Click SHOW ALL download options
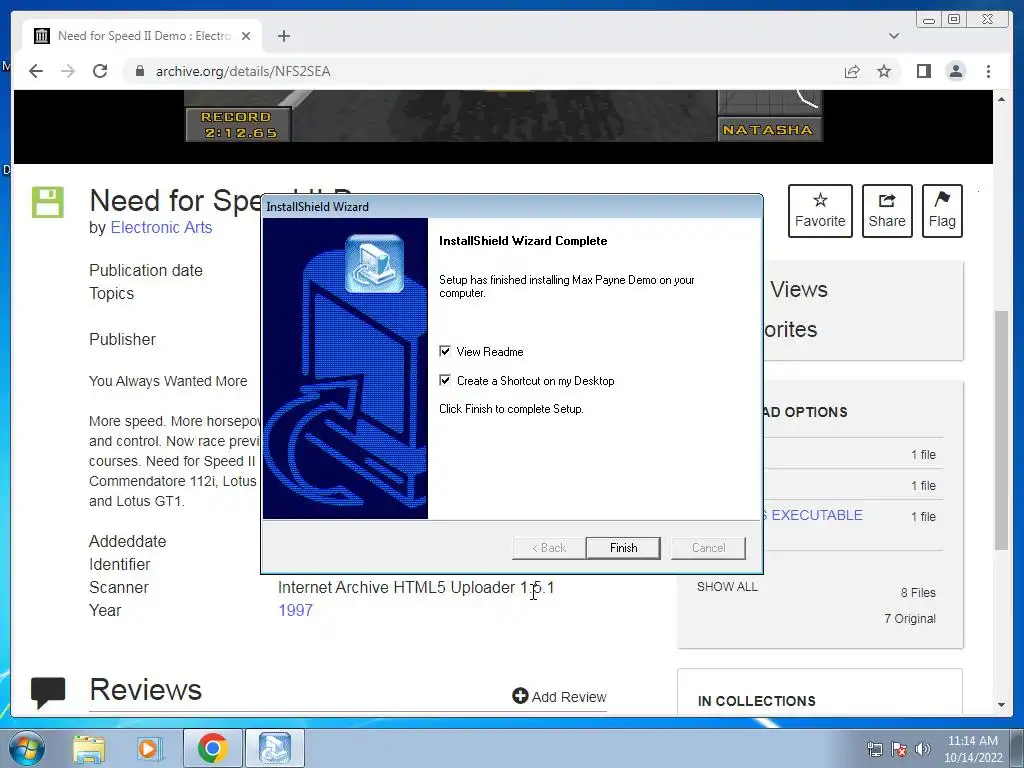Image resolution: width=1024 pixels, height=768 pixels. (727, 586)
